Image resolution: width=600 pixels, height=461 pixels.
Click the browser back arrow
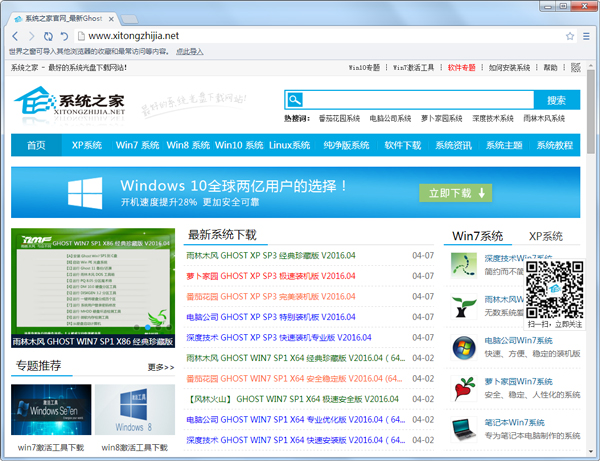pyautogui.click(x=15, y=36)
